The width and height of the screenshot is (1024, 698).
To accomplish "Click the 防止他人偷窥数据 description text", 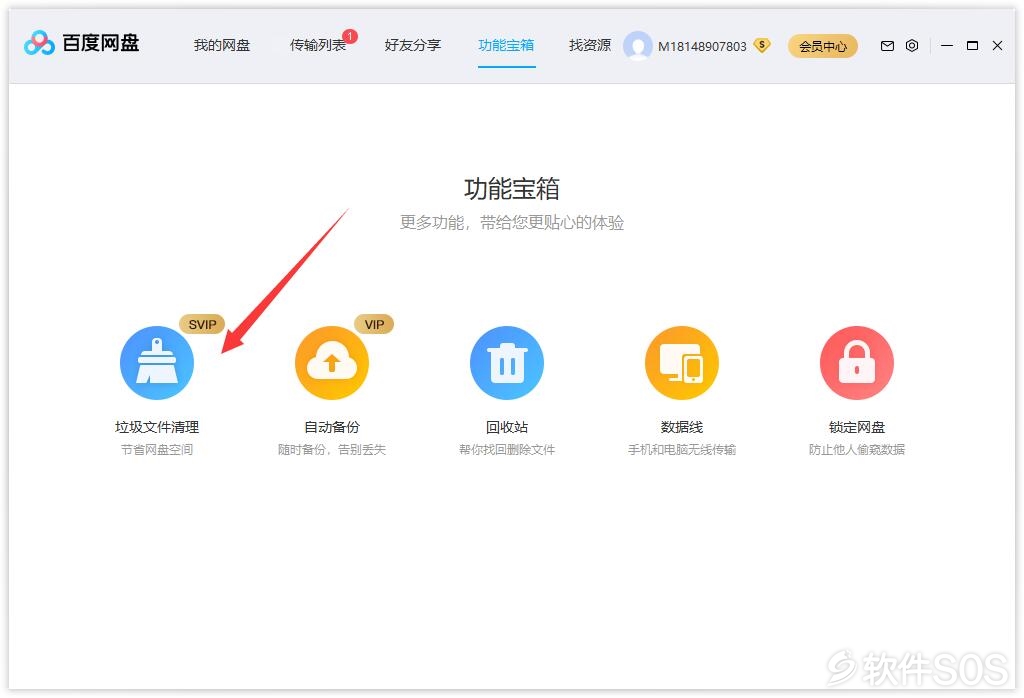I will pos(857,449).
